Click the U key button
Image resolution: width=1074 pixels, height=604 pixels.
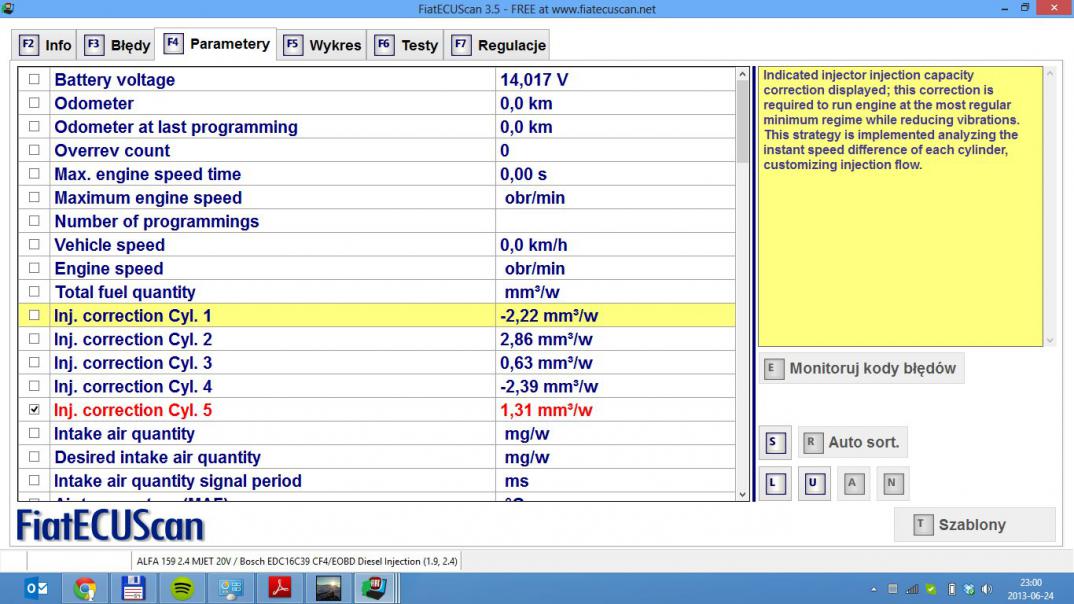coord(813,484)
